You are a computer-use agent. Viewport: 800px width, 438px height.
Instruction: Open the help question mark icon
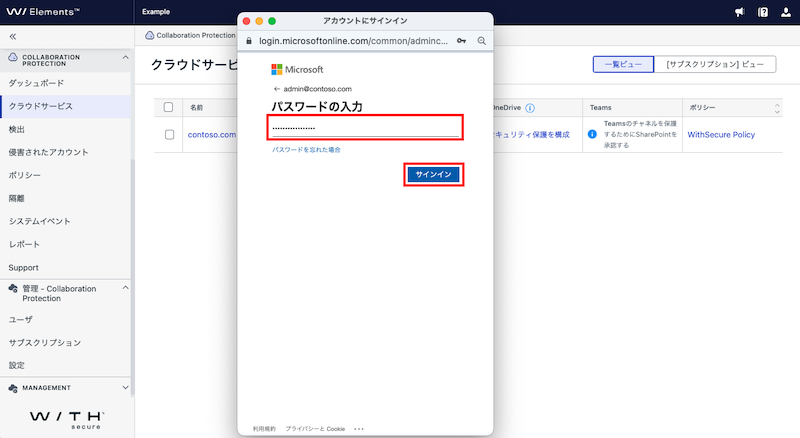tap(763, 12)
